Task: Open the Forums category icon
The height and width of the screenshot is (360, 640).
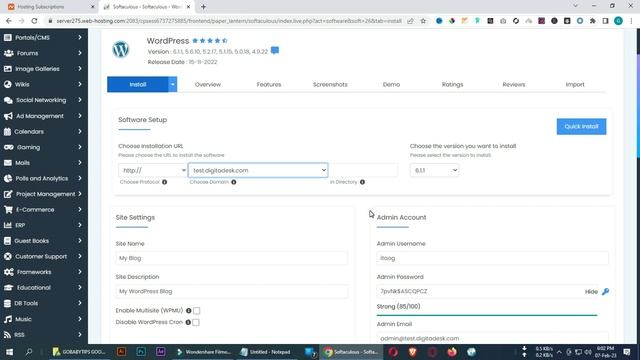Action: click(8, 53)
